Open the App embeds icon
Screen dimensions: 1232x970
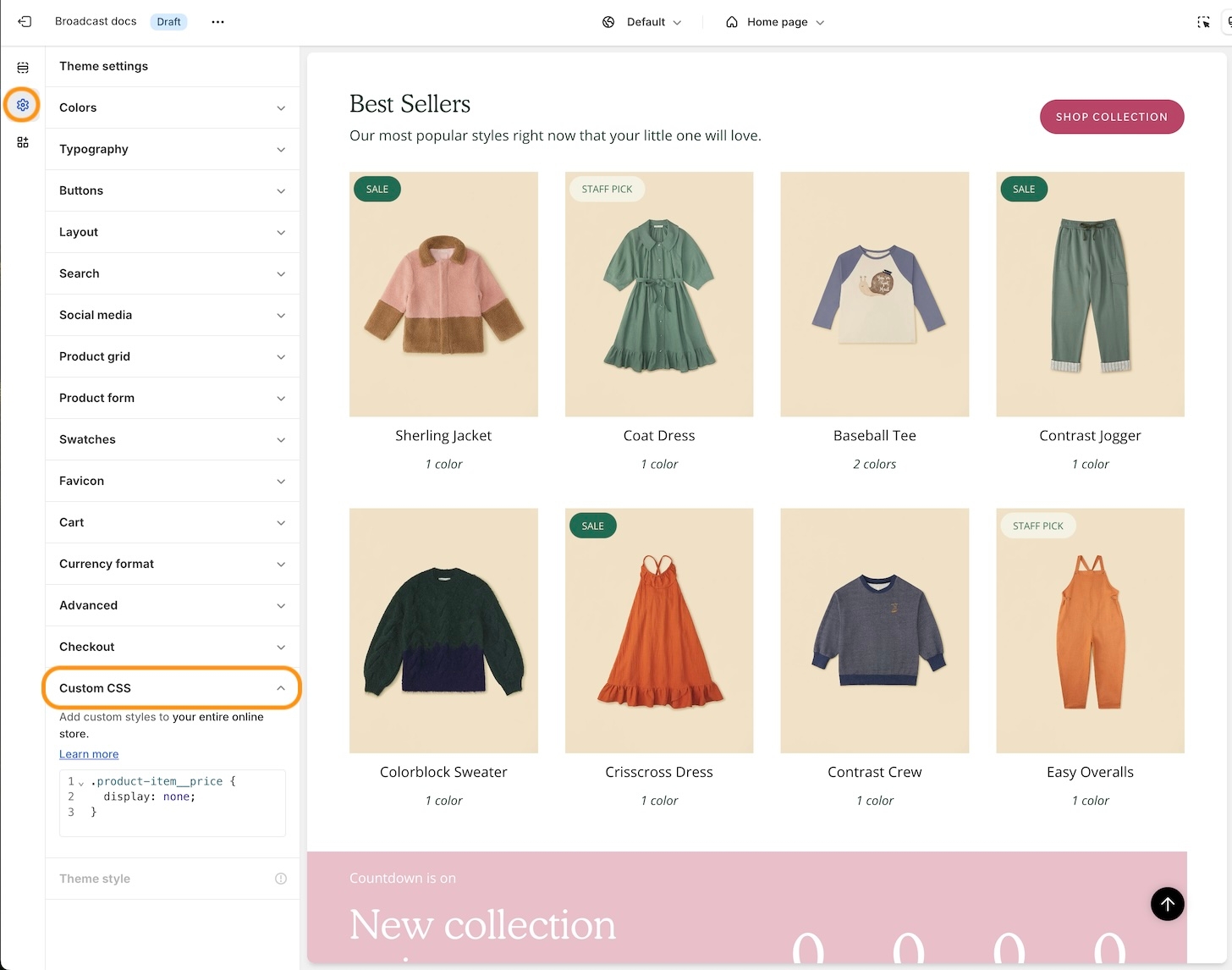(x=23, y=142)
